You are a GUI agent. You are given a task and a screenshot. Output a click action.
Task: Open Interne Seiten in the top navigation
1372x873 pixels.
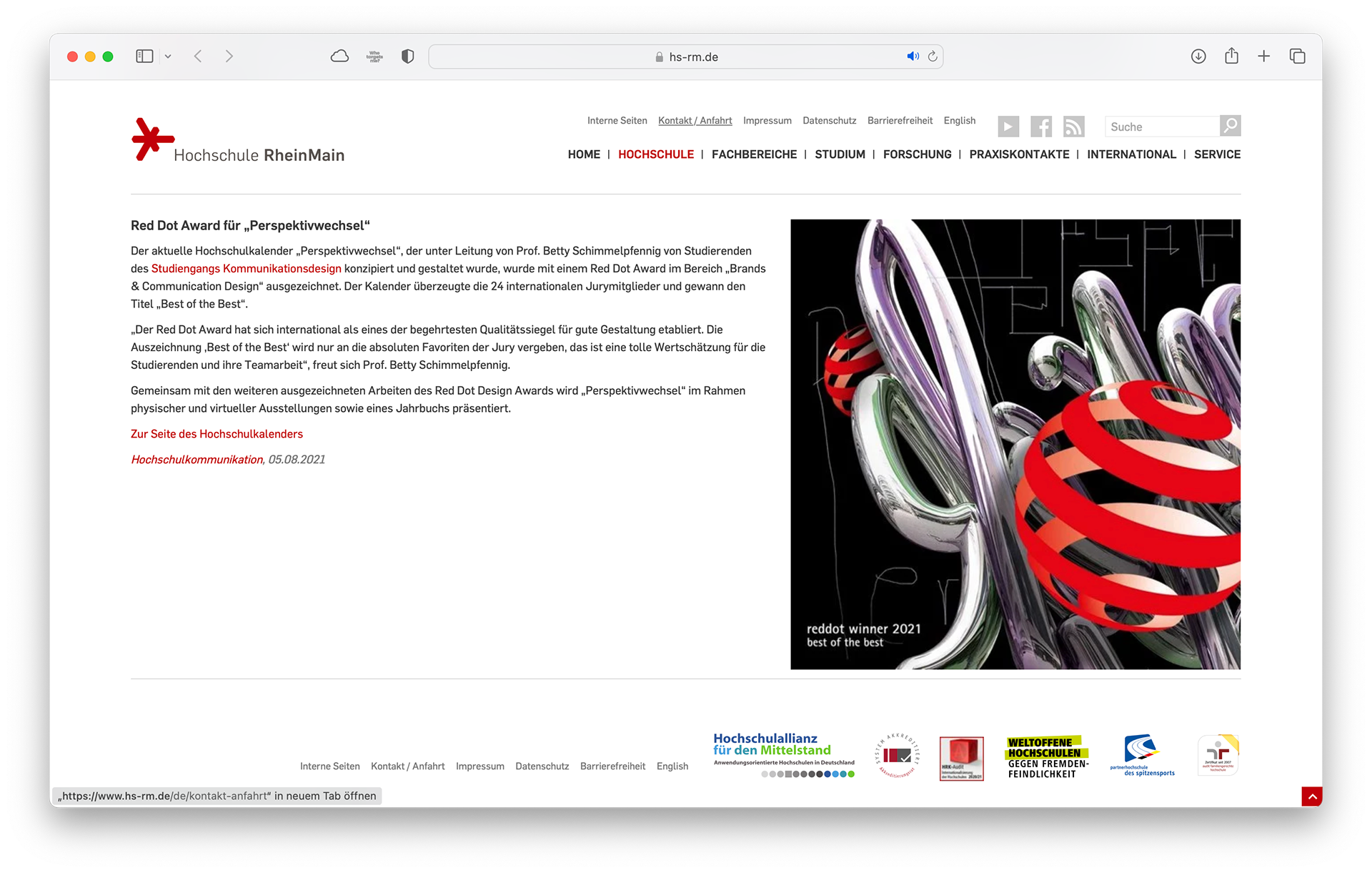[617, 121]
